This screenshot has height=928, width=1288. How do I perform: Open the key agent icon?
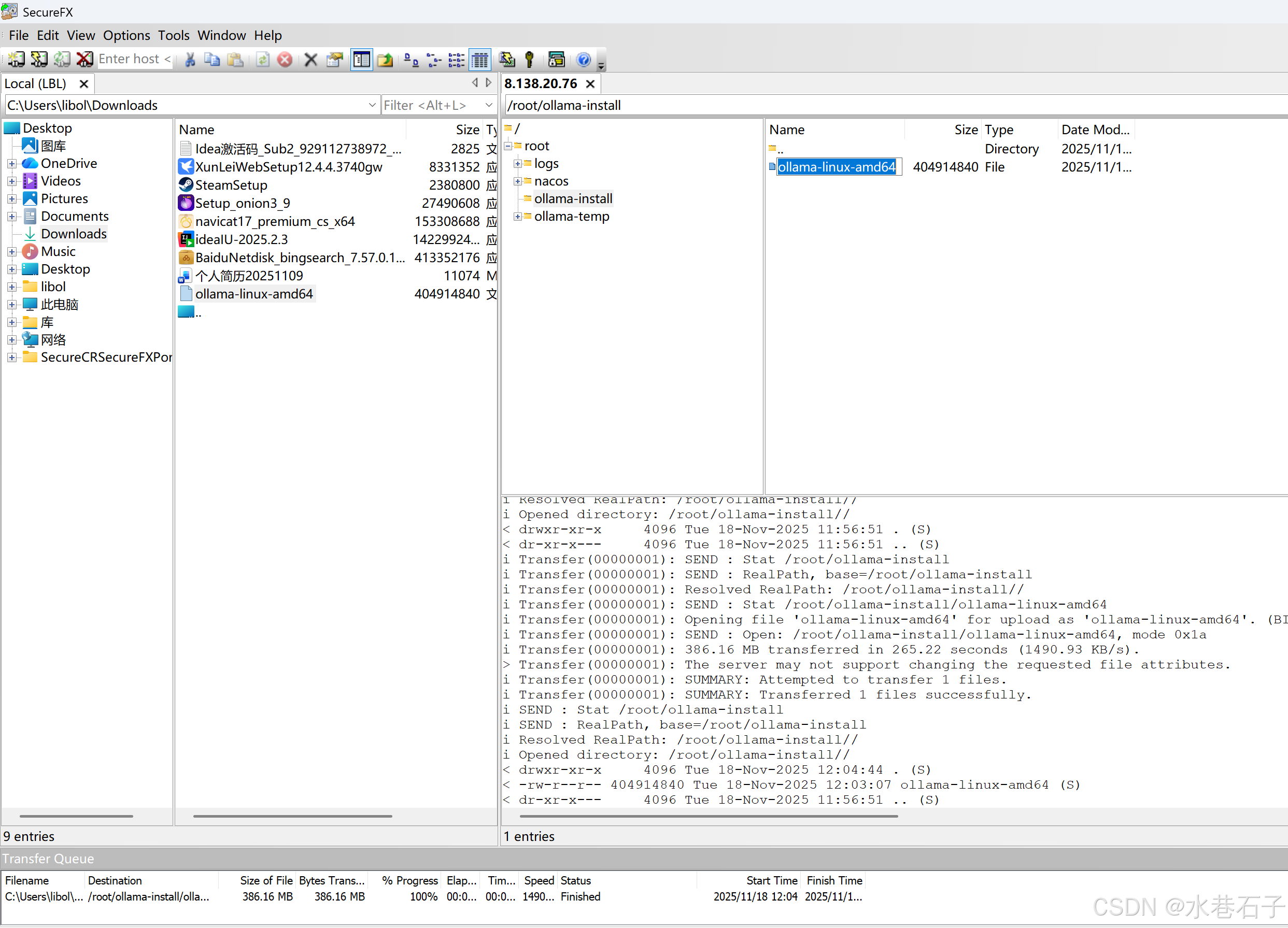pos(529,59)
